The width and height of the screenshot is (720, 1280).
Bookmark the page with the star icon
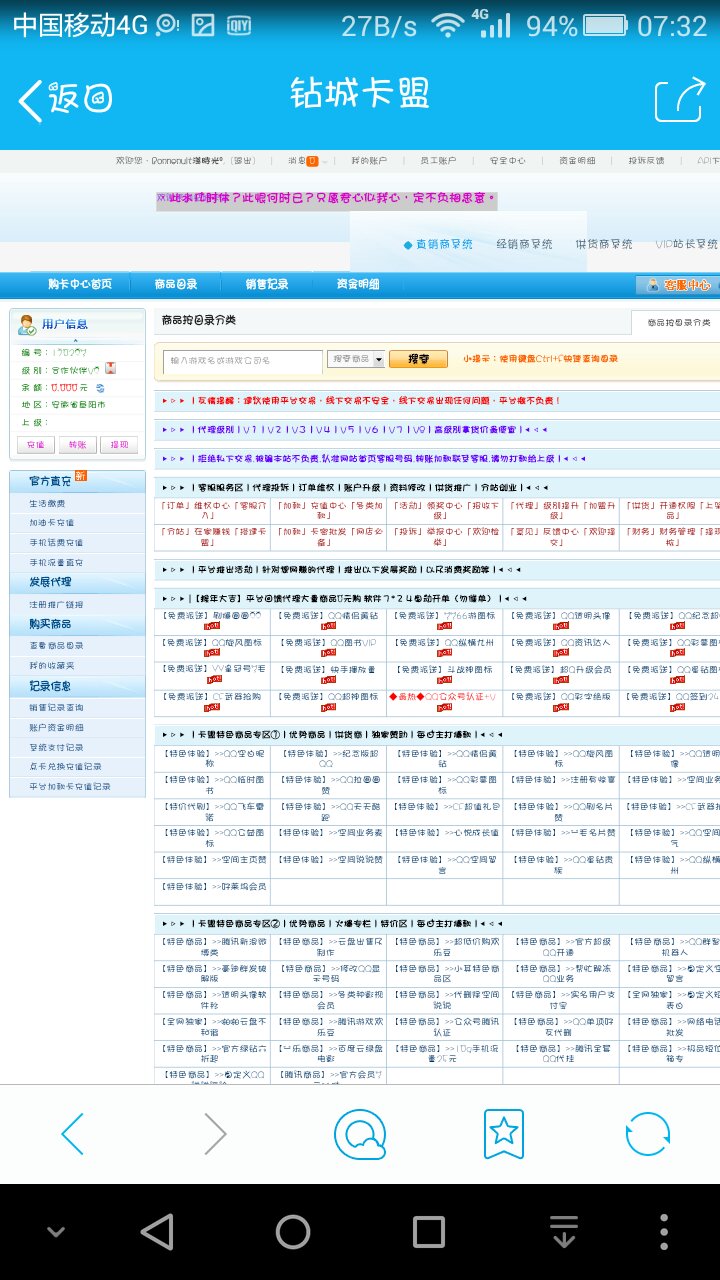tap(504, 1133)
